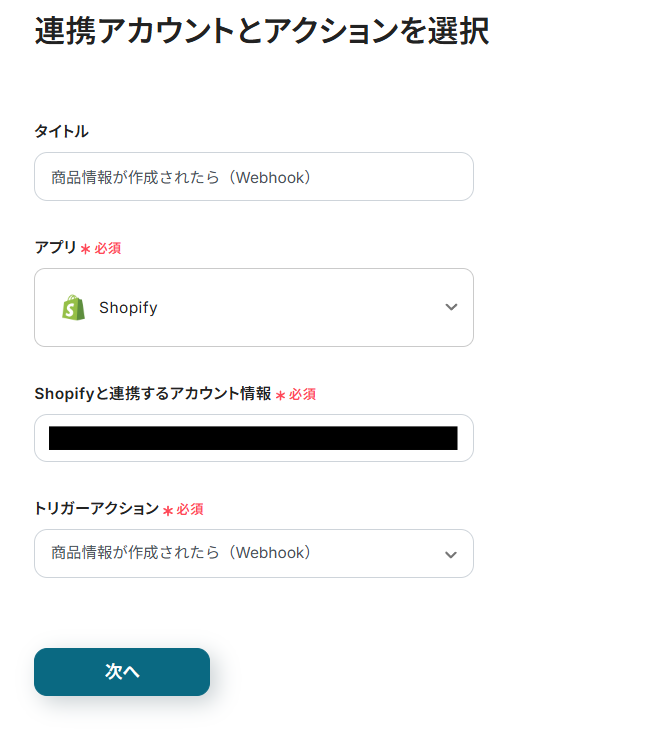Click the Shopify shopping bag icon
This screenshot has width=670, height=736.
[x=73, y=307]
